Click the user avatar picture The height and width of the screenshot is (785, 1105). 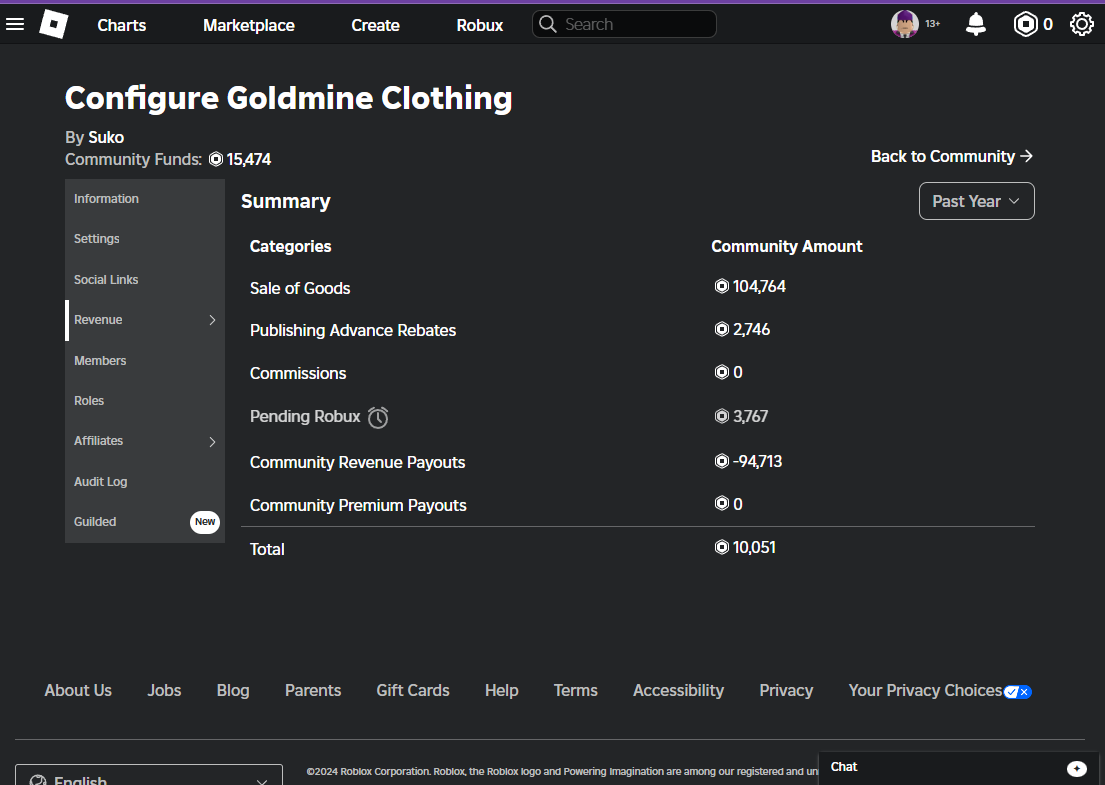click(x=905, y=24)
